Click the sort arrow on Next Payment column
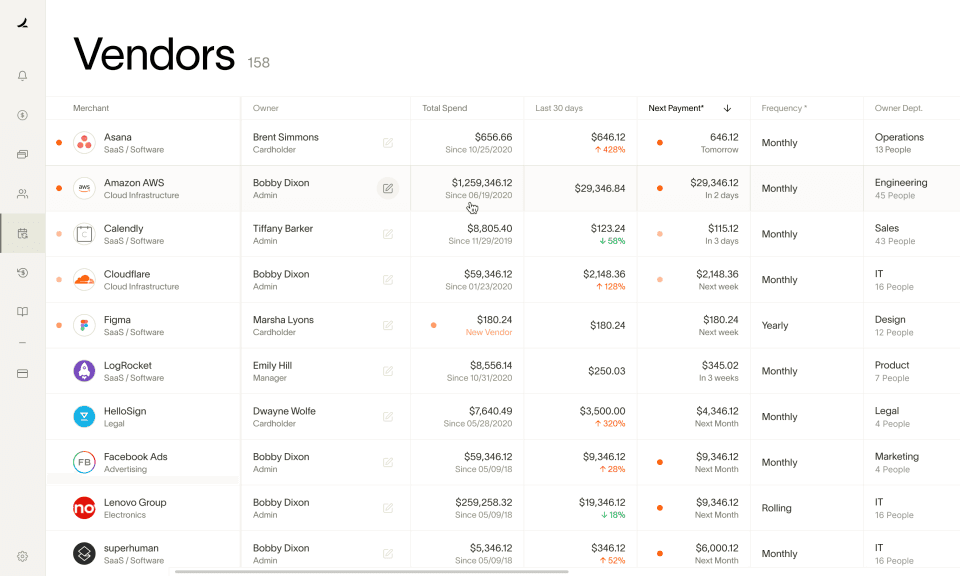 coord(728,108)
